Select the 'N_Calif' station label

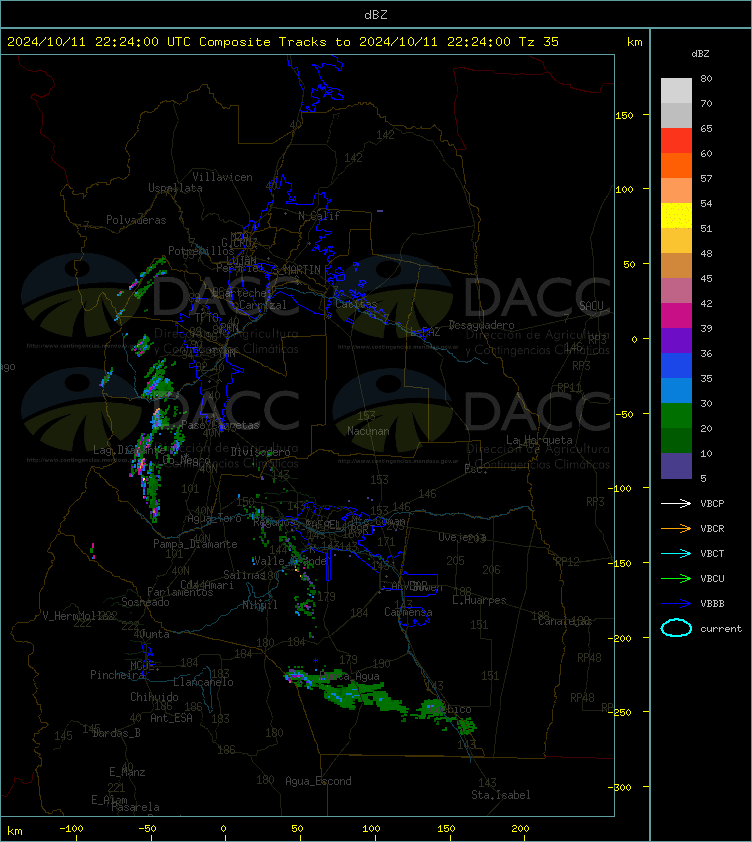coord(319,216)
